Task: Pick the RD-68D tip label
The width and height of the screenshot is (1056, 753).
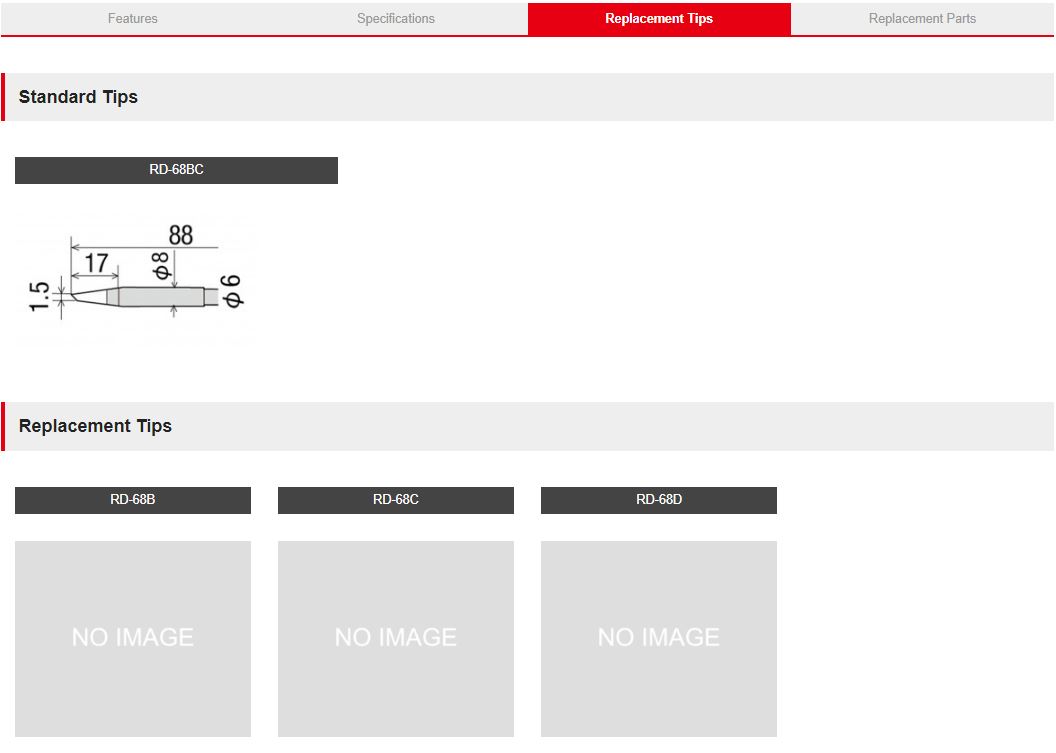Action: pyautogui.click(x=658, y=500)
